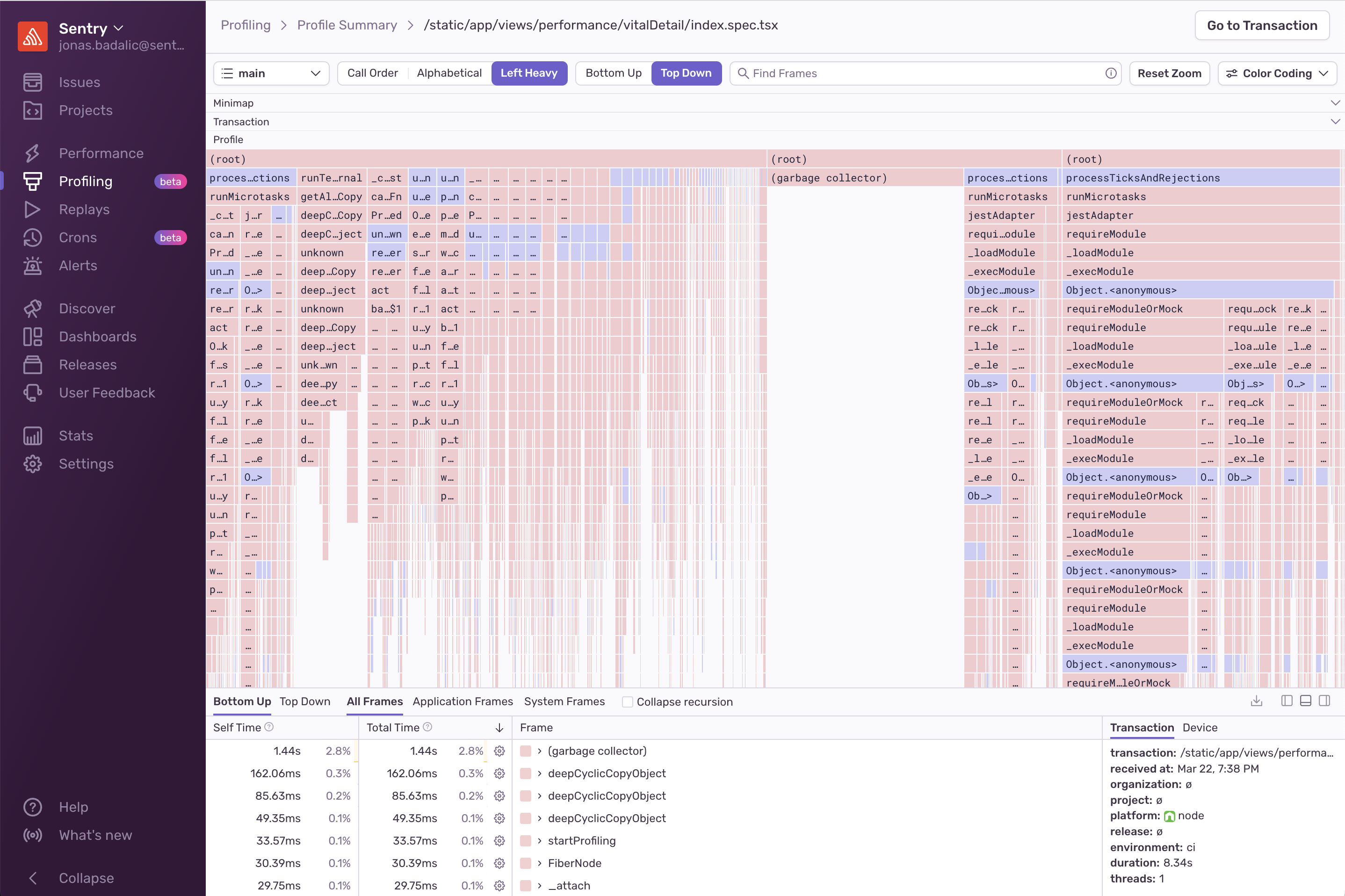Switch to Application Frames tab

pos(462,701)
